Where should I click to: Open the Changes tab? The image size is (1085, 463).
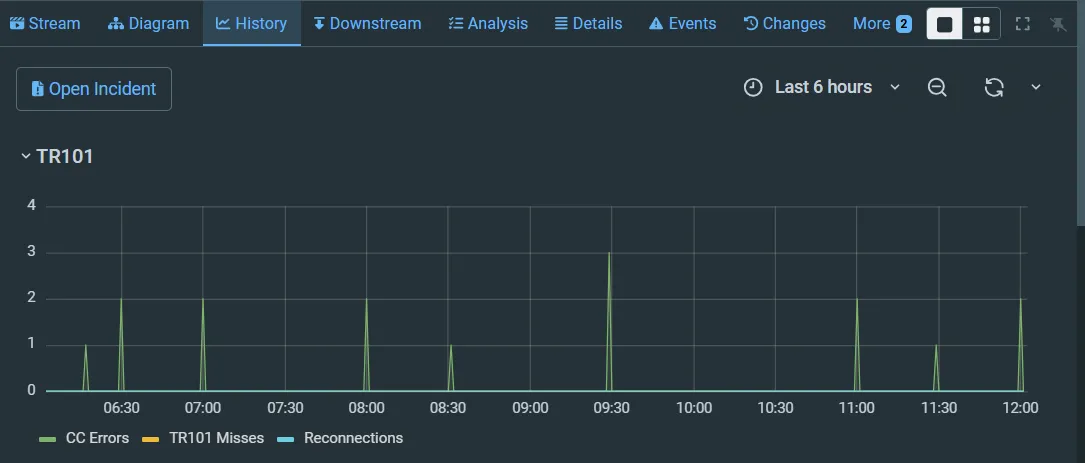[x=785, y=24]
